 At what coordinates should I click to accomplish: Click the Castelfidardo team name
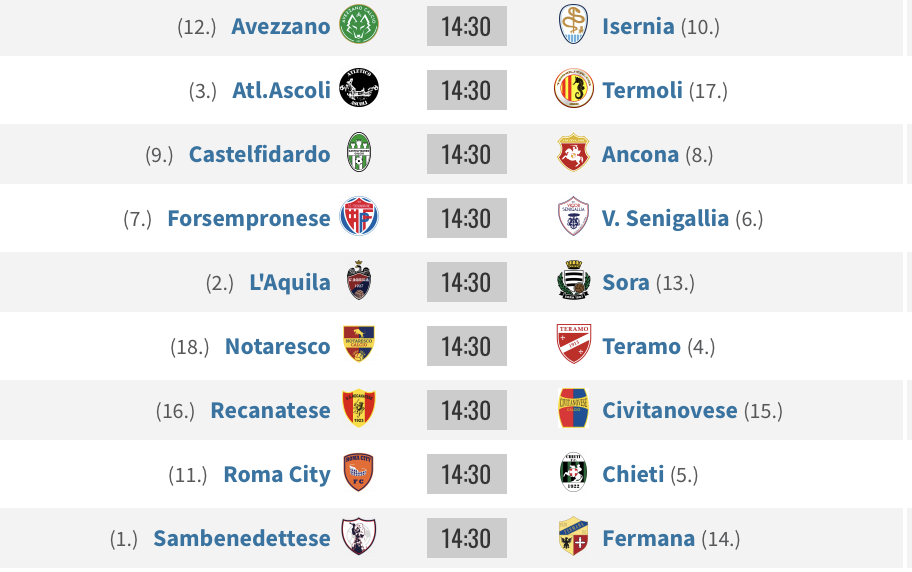(259, 154)
